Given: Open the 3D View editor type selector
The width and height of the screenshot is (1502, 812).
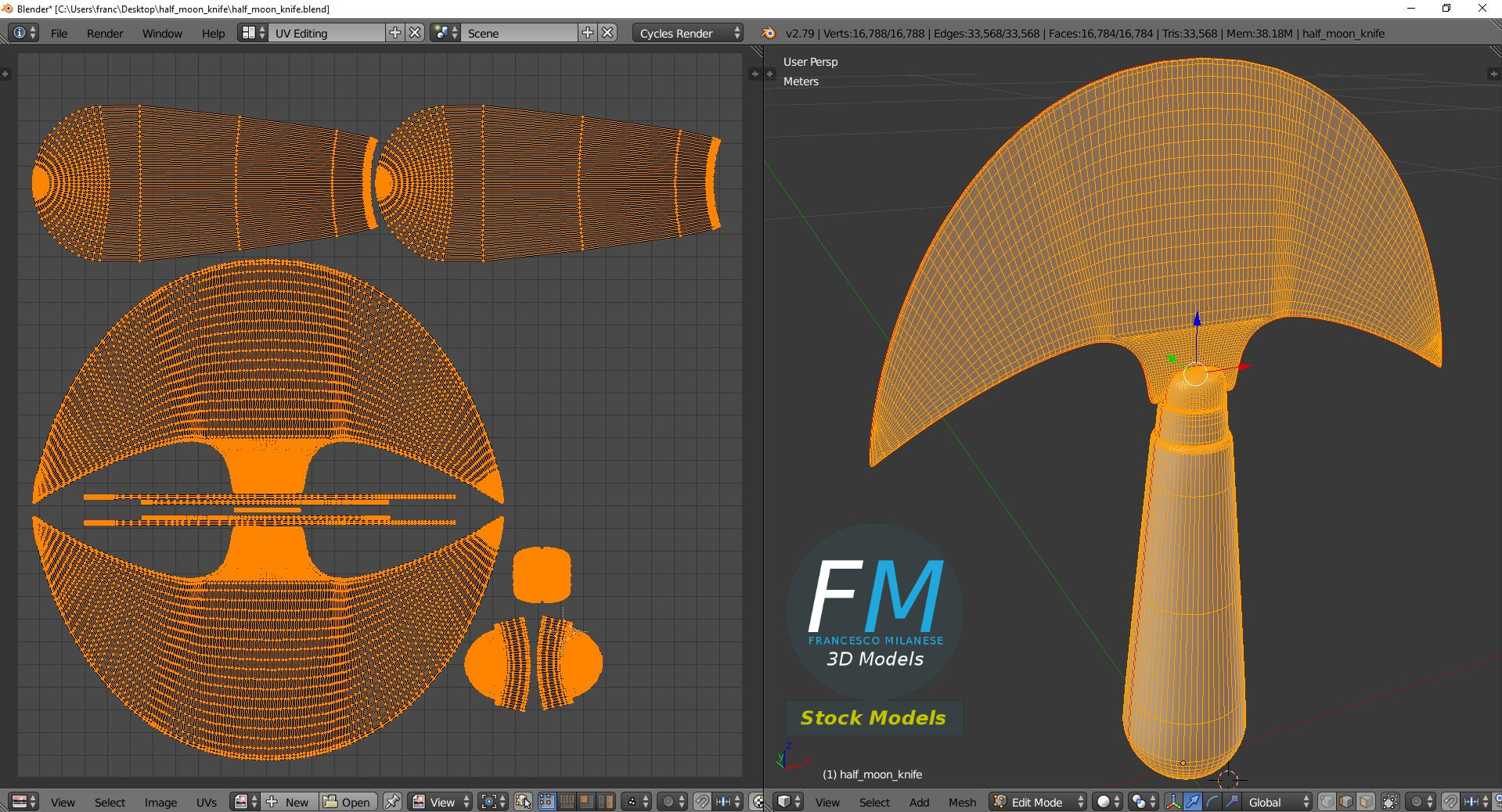Looking at the screenshot, I should (x=788, y=802).
